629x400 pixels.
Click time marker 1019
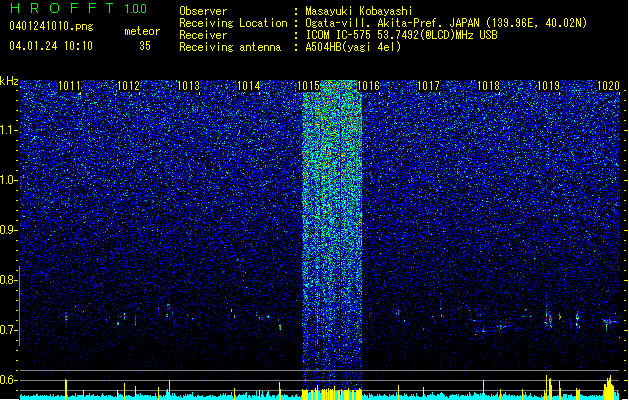click(548, 86)
